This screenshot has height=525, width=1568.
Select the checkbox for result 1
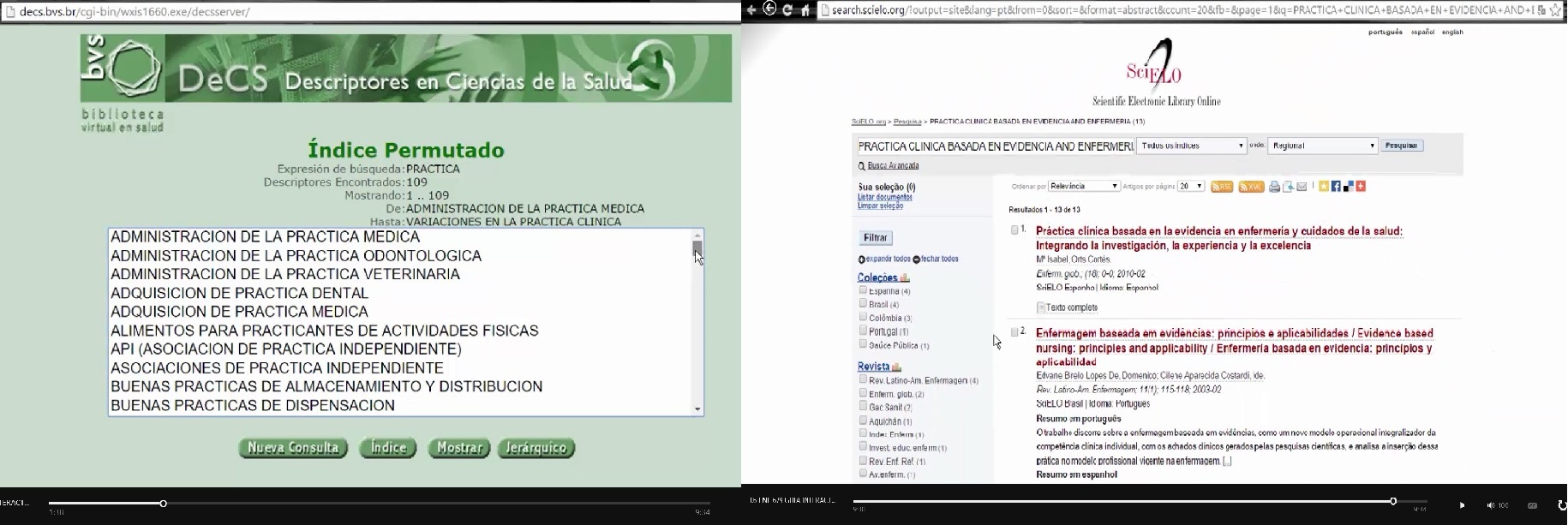point(1014,230)
